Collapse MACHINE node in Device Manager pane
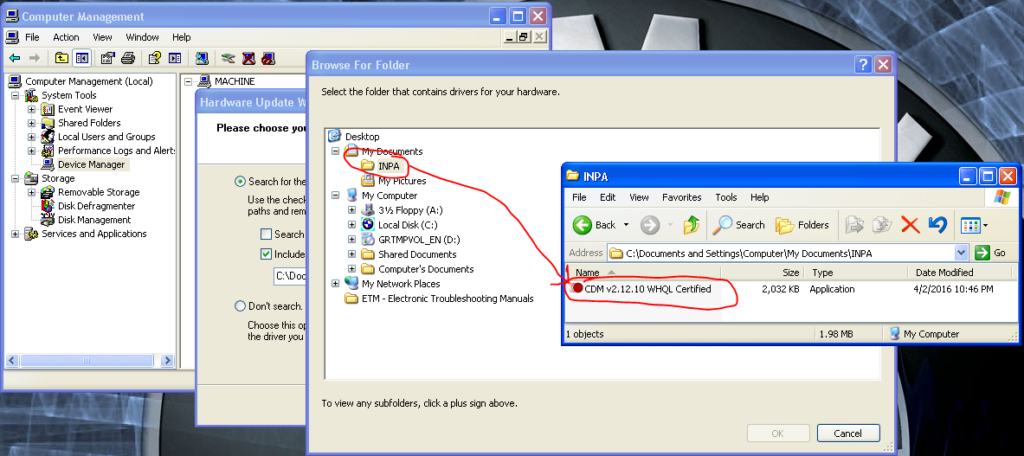 point(188,82)
